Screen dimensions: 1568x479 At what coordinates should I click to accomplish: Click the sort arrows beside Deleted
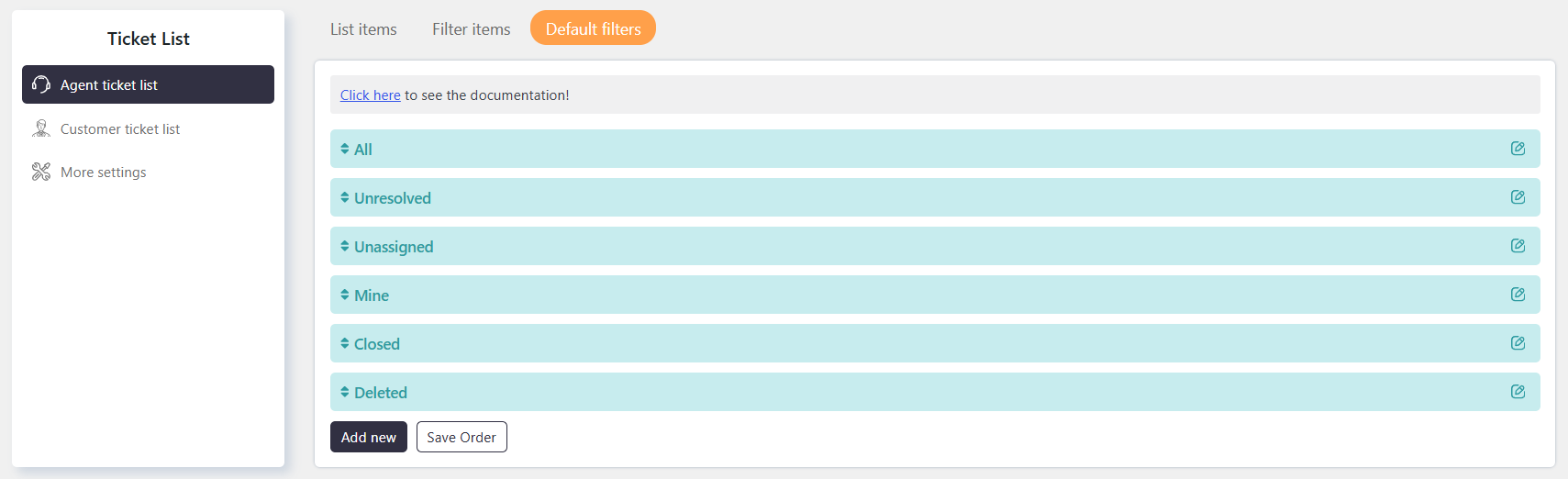pyautogui.click(x=345, y=392)
